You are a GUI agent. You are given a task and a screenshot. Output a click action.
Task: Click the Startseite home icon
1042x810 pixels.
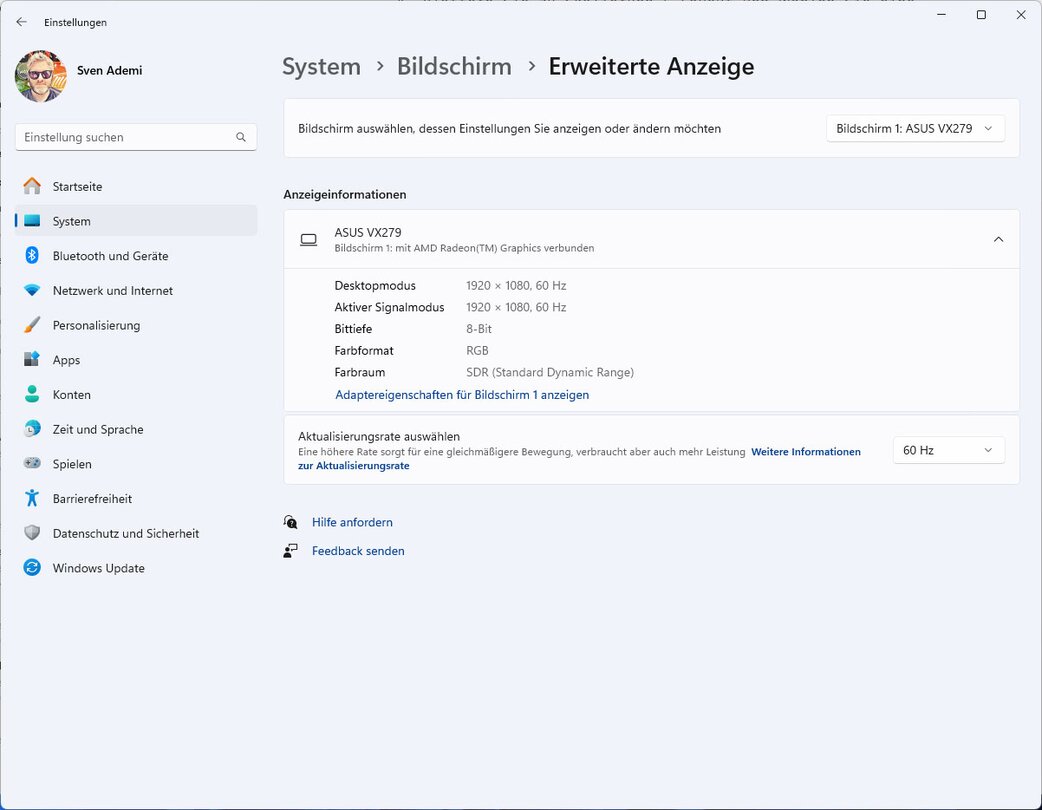coord(32,186)
